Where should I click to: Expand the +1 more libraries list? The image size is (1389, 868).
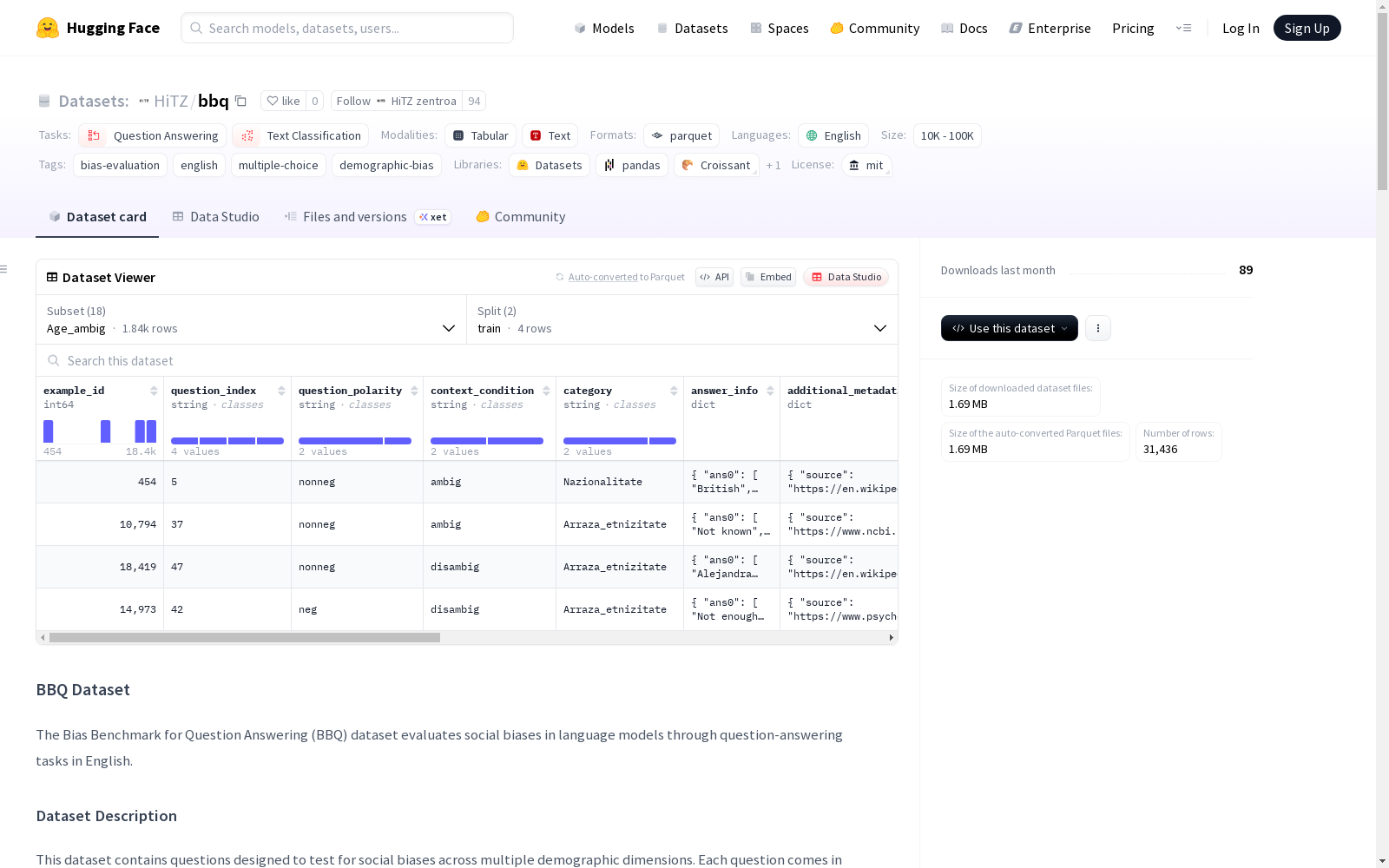coord(773,165)
